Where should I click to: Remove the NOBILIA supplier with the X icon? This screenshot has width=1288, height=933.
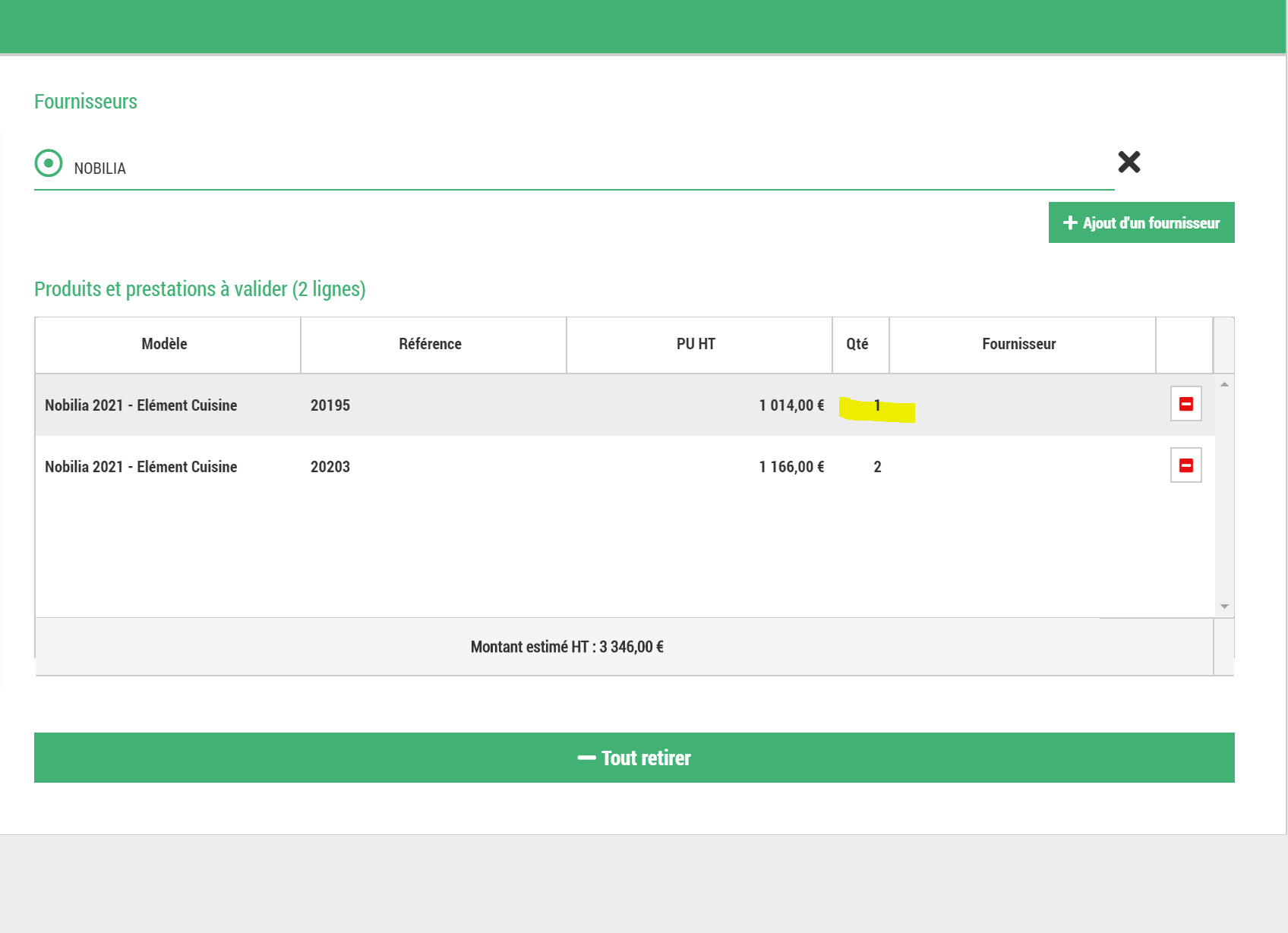(1129, 162)
